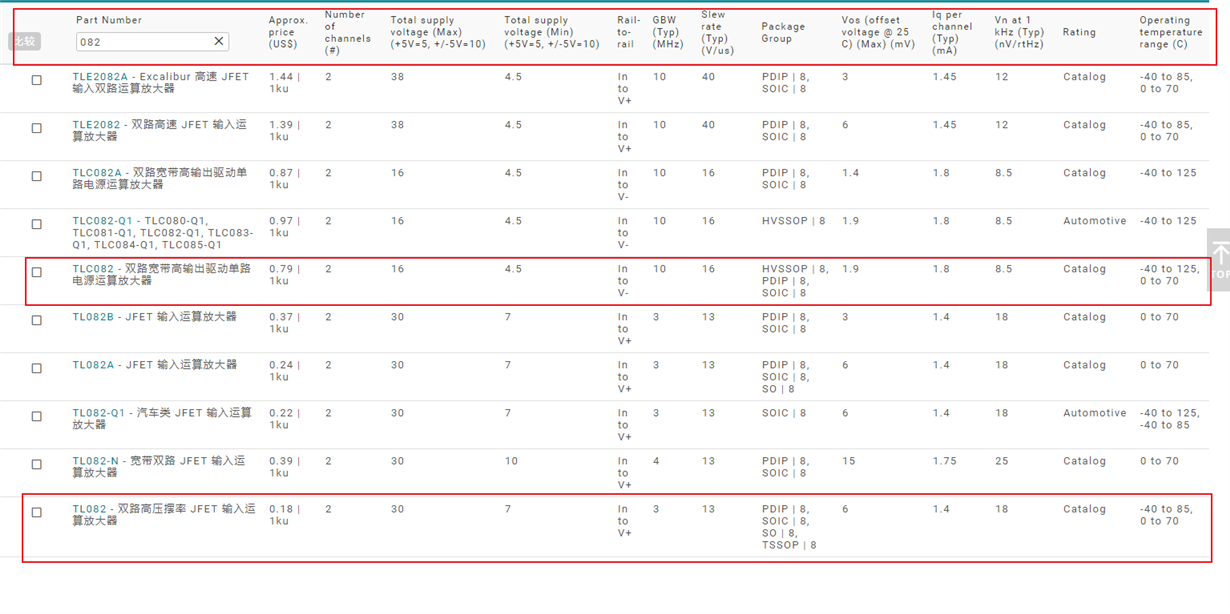Check the box next to TL082-N
Image resolution: width=1230 pixels, height=614 pixels.
pyautogui.click(x=37, y=464)
